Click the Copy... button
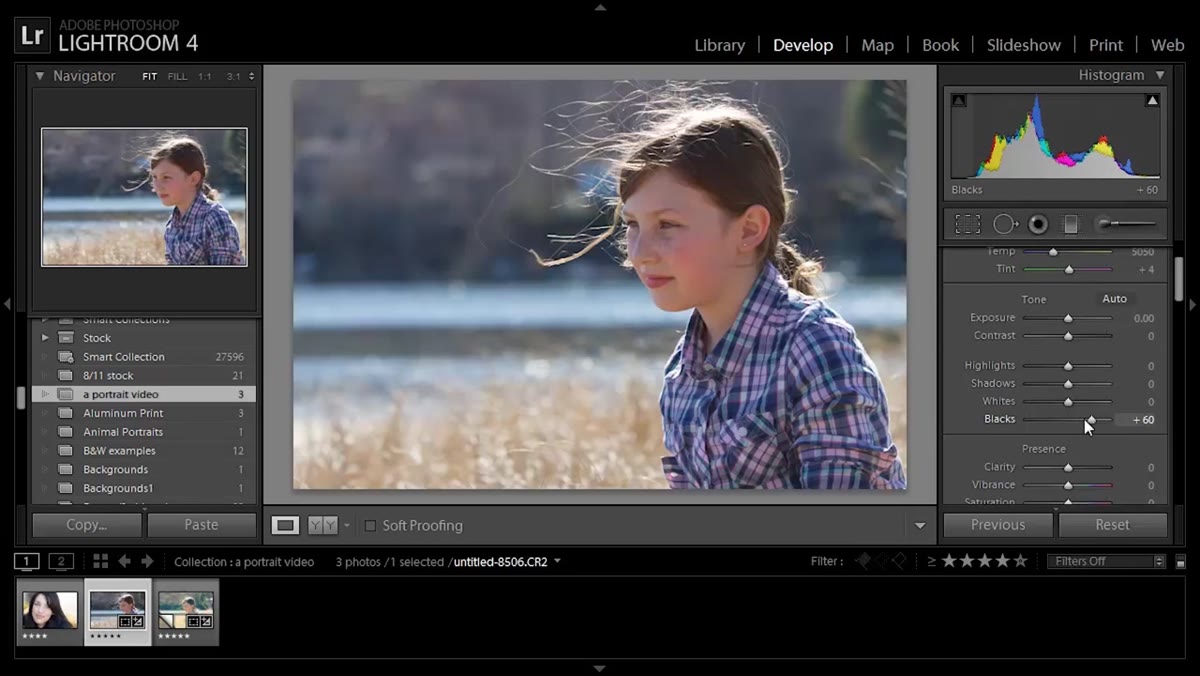This screenshot has width=1200, height=676. coord(87,525)
